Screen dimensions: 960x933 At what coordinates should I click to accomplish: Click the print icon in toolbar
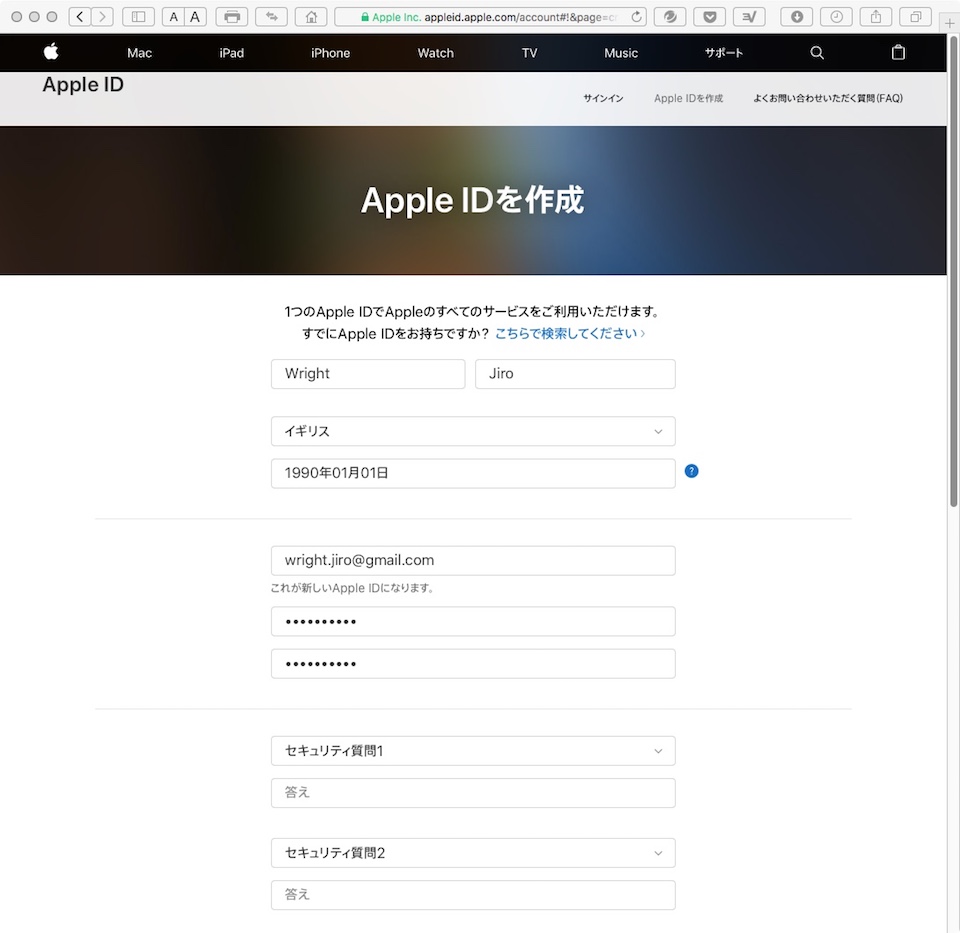click(x=232, y=17)
